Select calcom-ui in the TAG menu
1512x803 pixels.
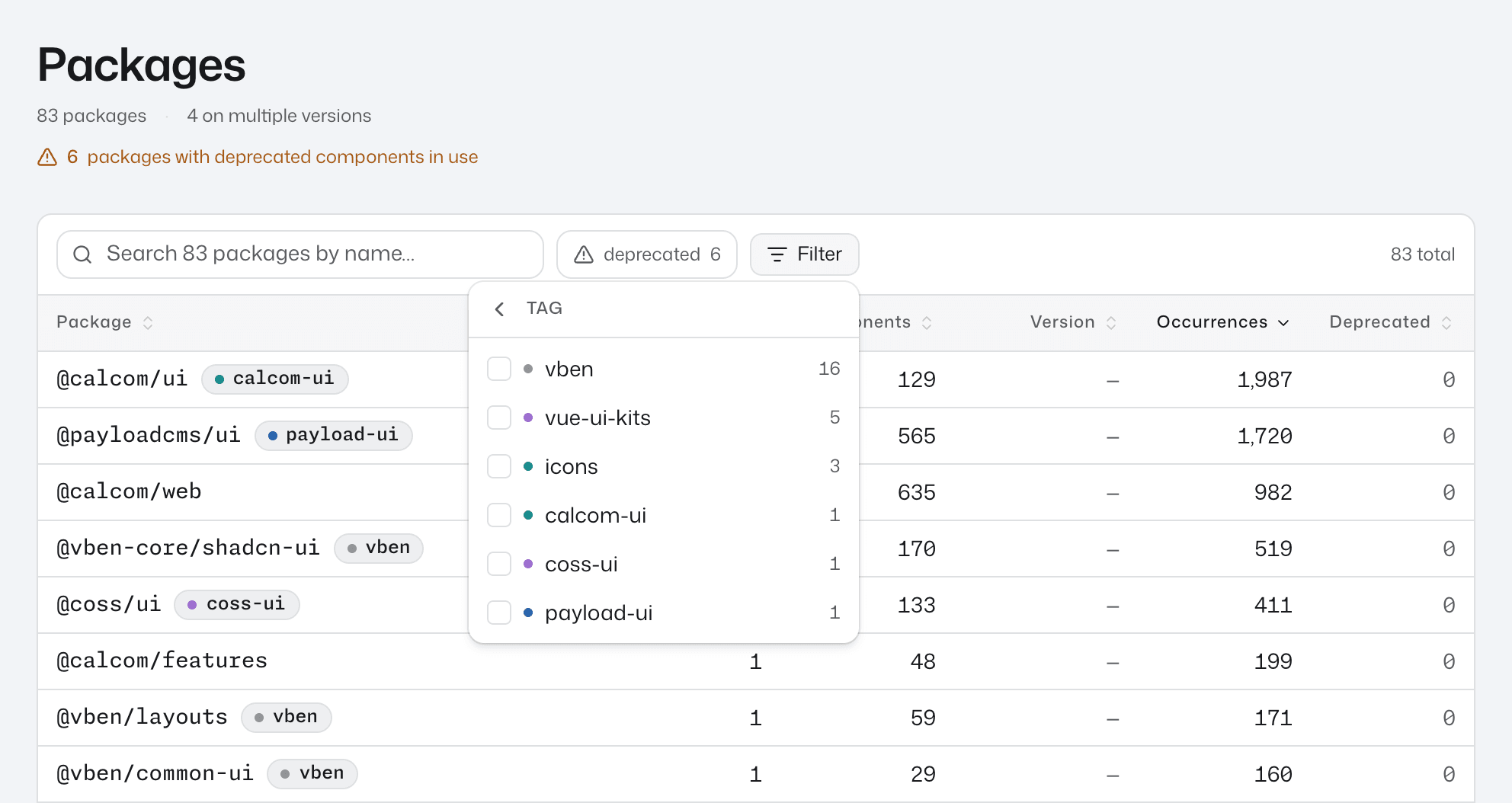(663, 515)
